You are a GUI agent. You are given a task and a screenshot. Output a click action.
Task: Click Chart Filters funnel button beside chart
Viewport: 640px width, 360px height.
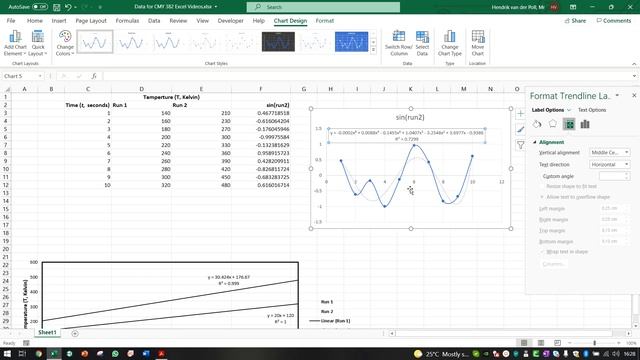pyautogui.click(x=520, y=145)
